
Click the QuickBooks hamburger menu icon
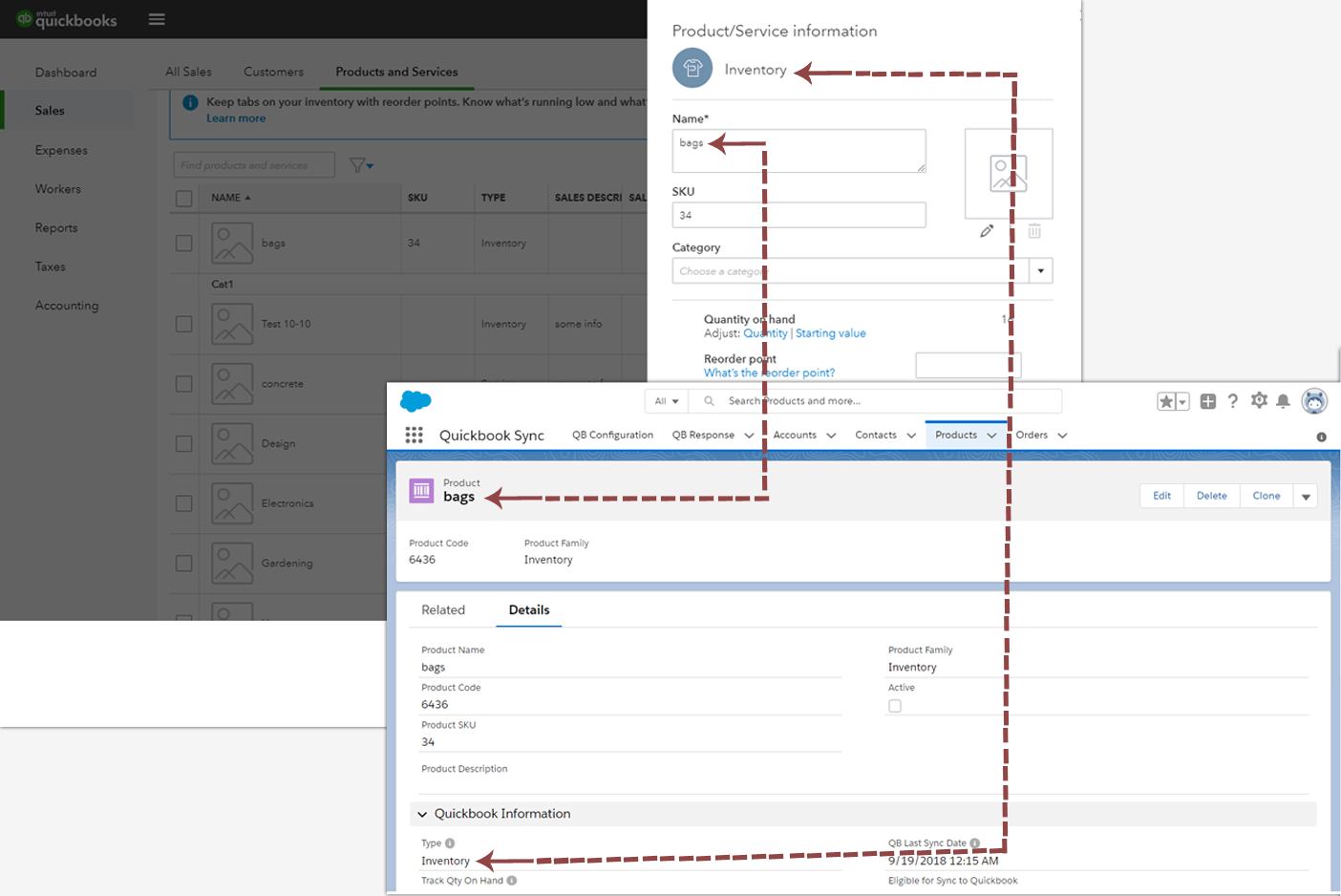(157, 19)
